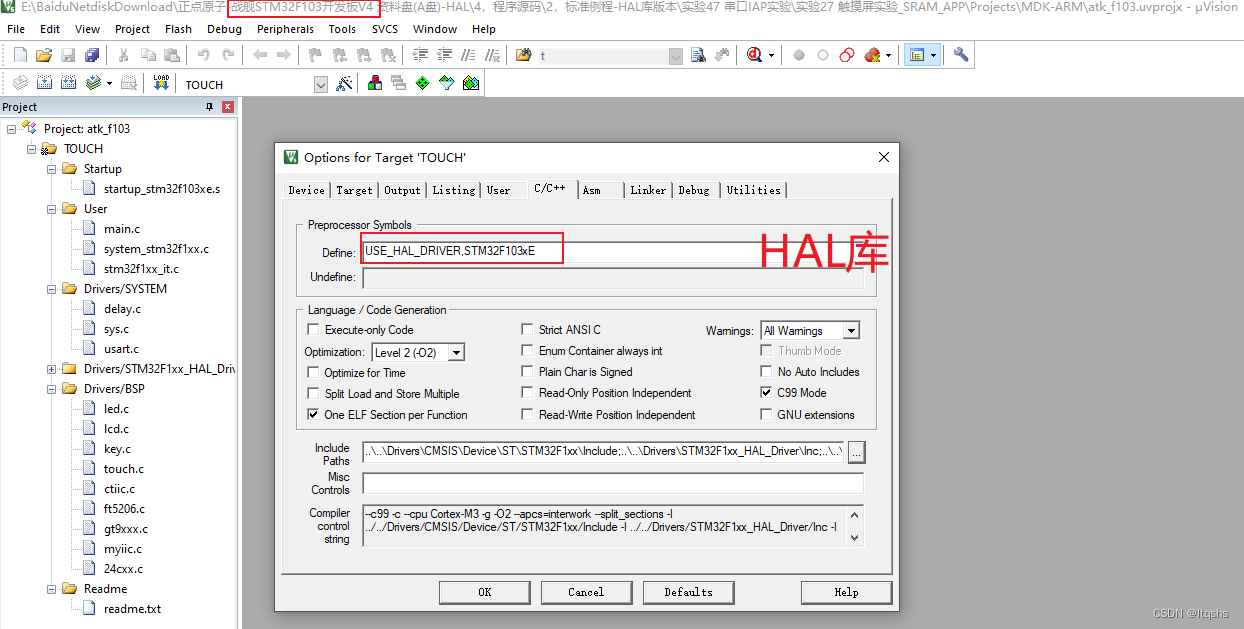Click the Indent selected lines icon
The width and height of the screenshot is (1244, 629).
[x=421, y=55]
